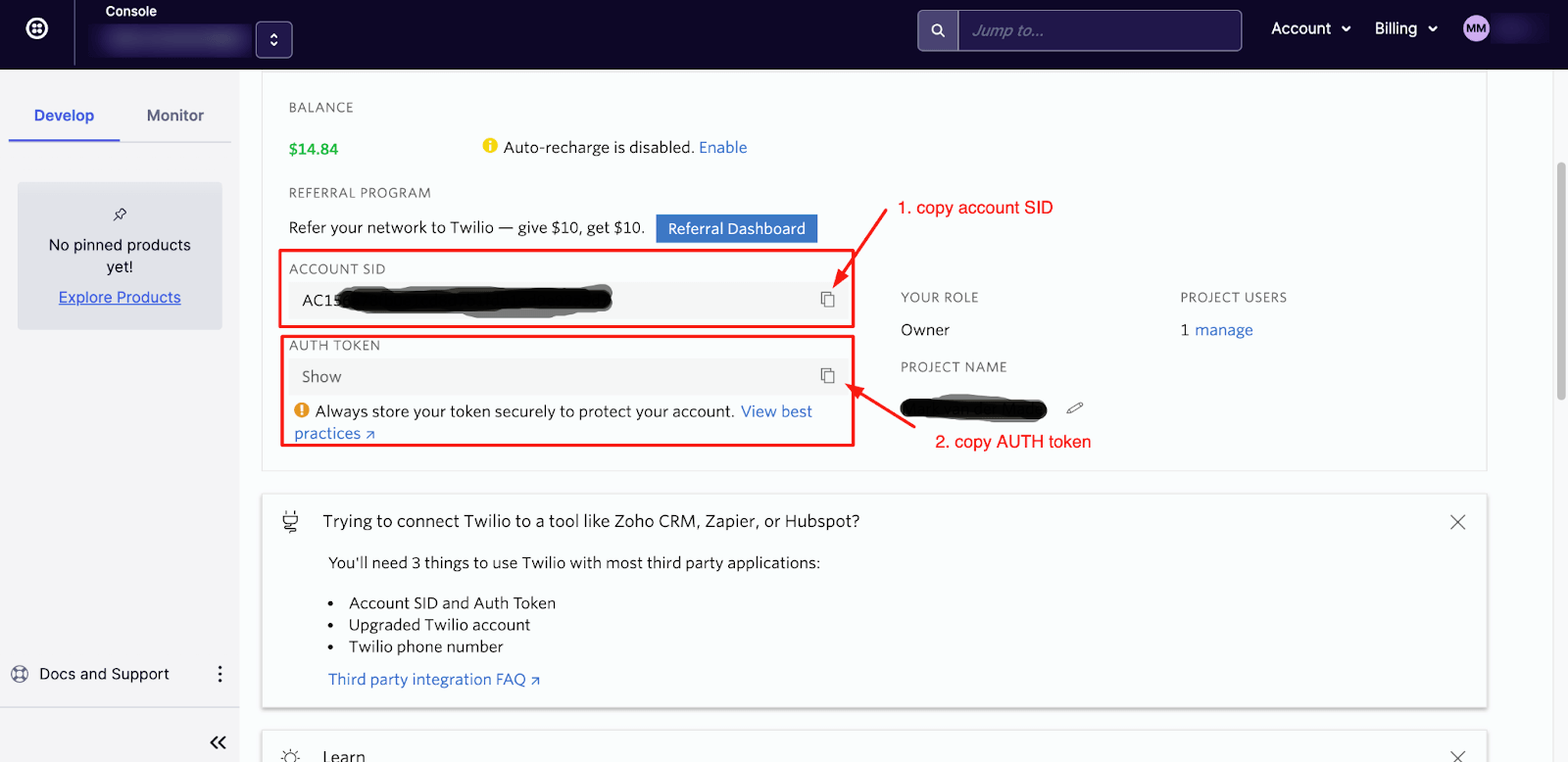This screenshot has width=1568, height=762.
Task: Expand the Account menu
Action: point(1310,28)
